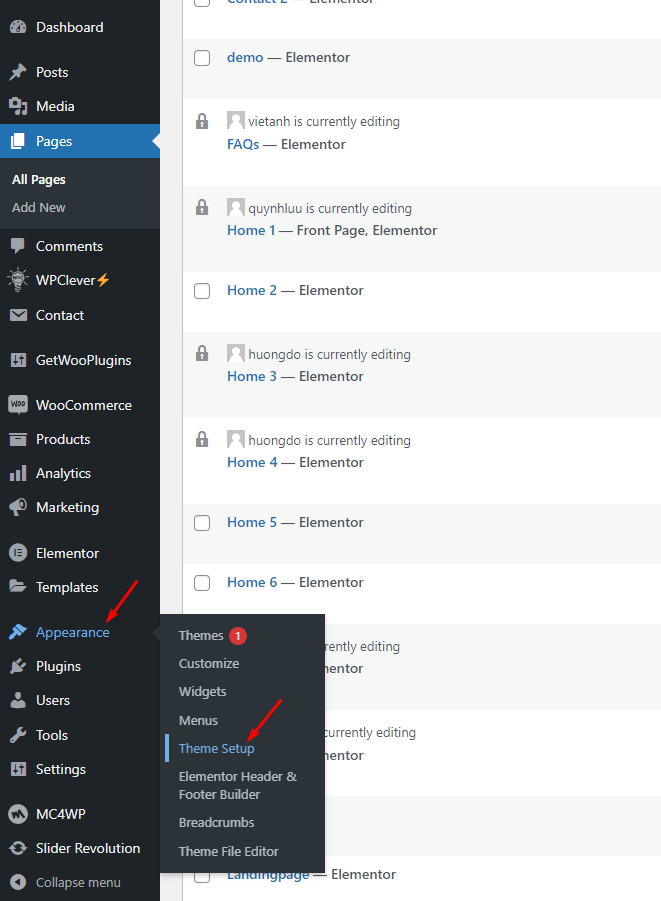Open Theme Setup in Appearance submenu

(x=216, y=748)
